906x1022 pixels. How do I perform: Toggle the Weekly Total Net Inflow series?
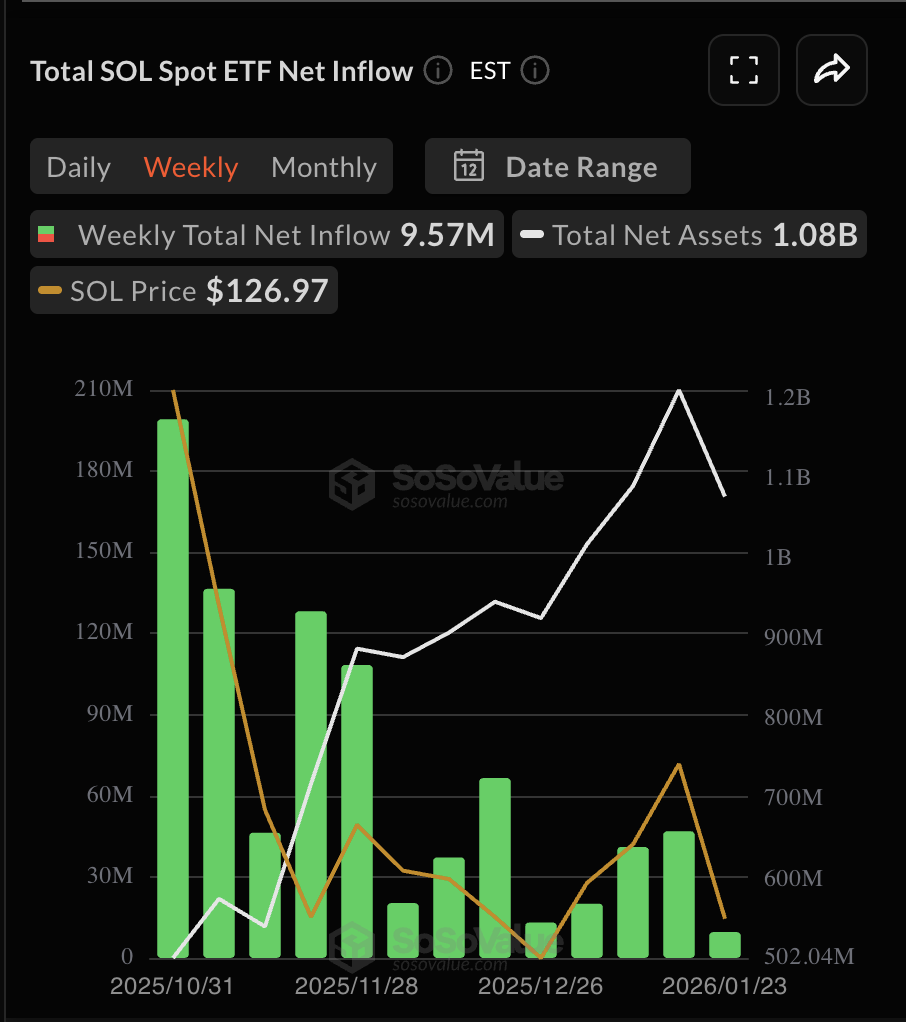(x=266, y=235)
